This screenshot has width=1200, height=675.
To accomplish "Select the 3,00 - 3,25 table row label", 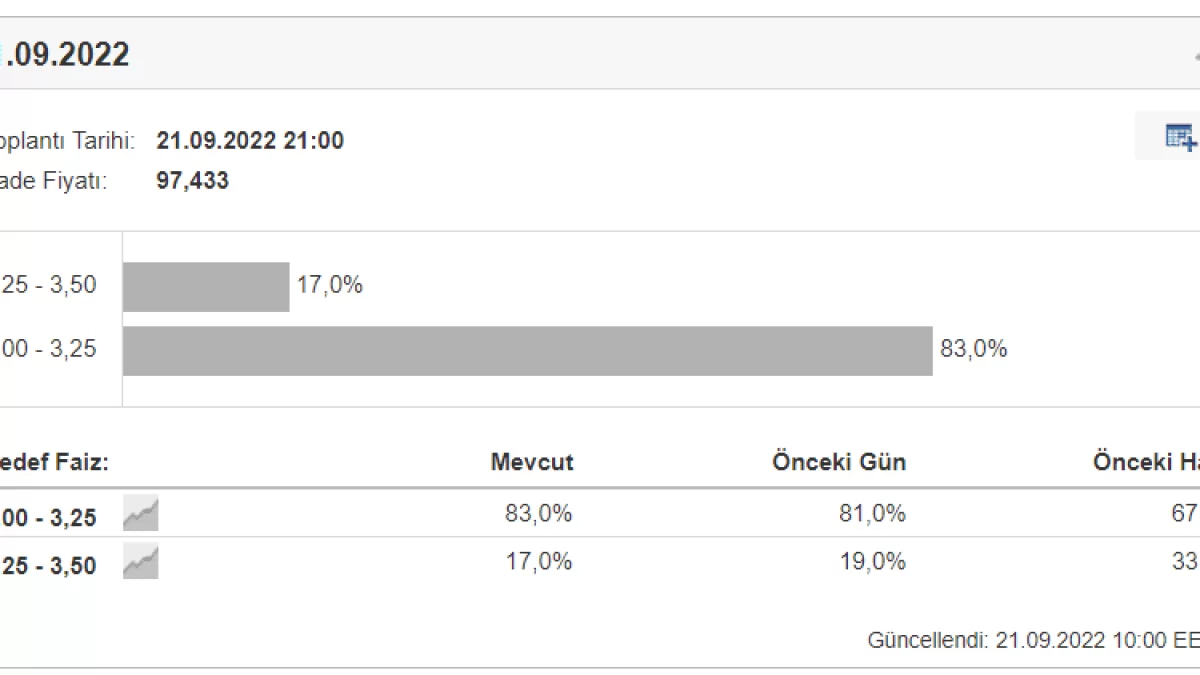I will pos(48,517).
